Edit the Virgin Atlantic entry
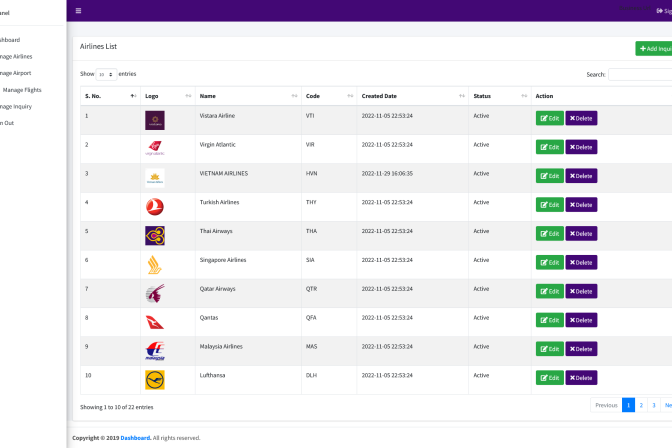 click(x=549, y=147)
